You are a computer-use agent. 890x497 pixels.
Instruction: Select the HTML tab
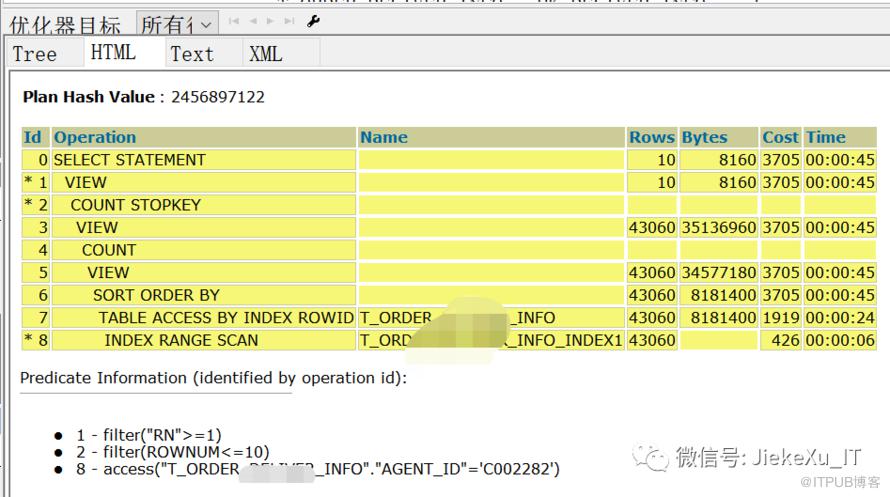pos(113,53)
